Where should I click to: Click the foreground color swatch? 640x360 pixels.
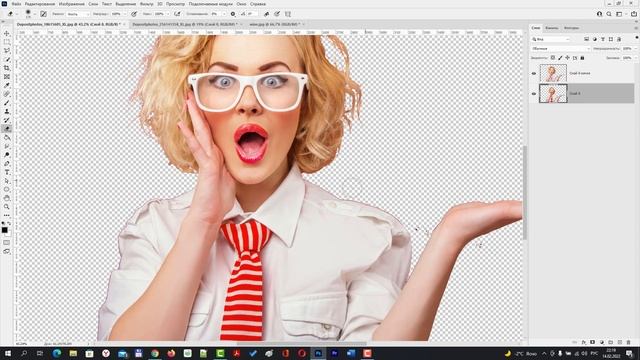(x=4, y=231)
